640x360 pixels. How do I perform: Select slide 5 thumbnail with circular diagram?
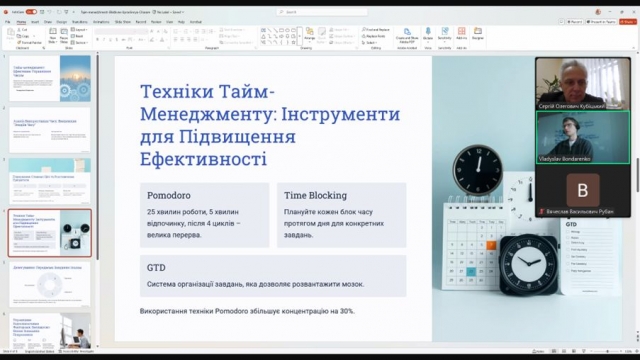[x=50, y=284]
